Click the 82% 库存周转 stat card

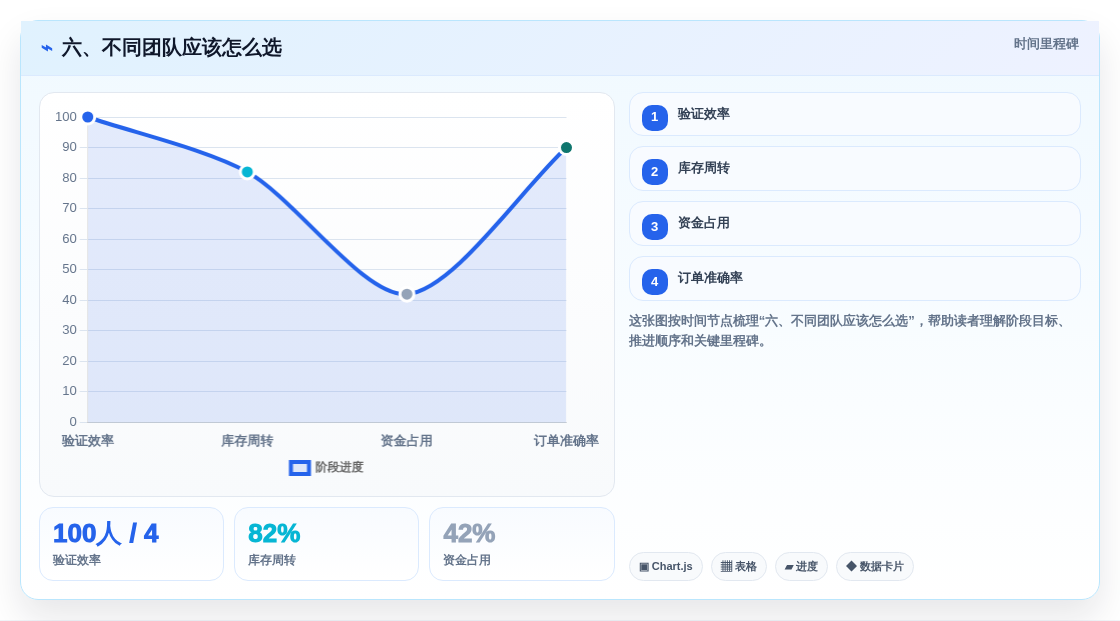326,544
